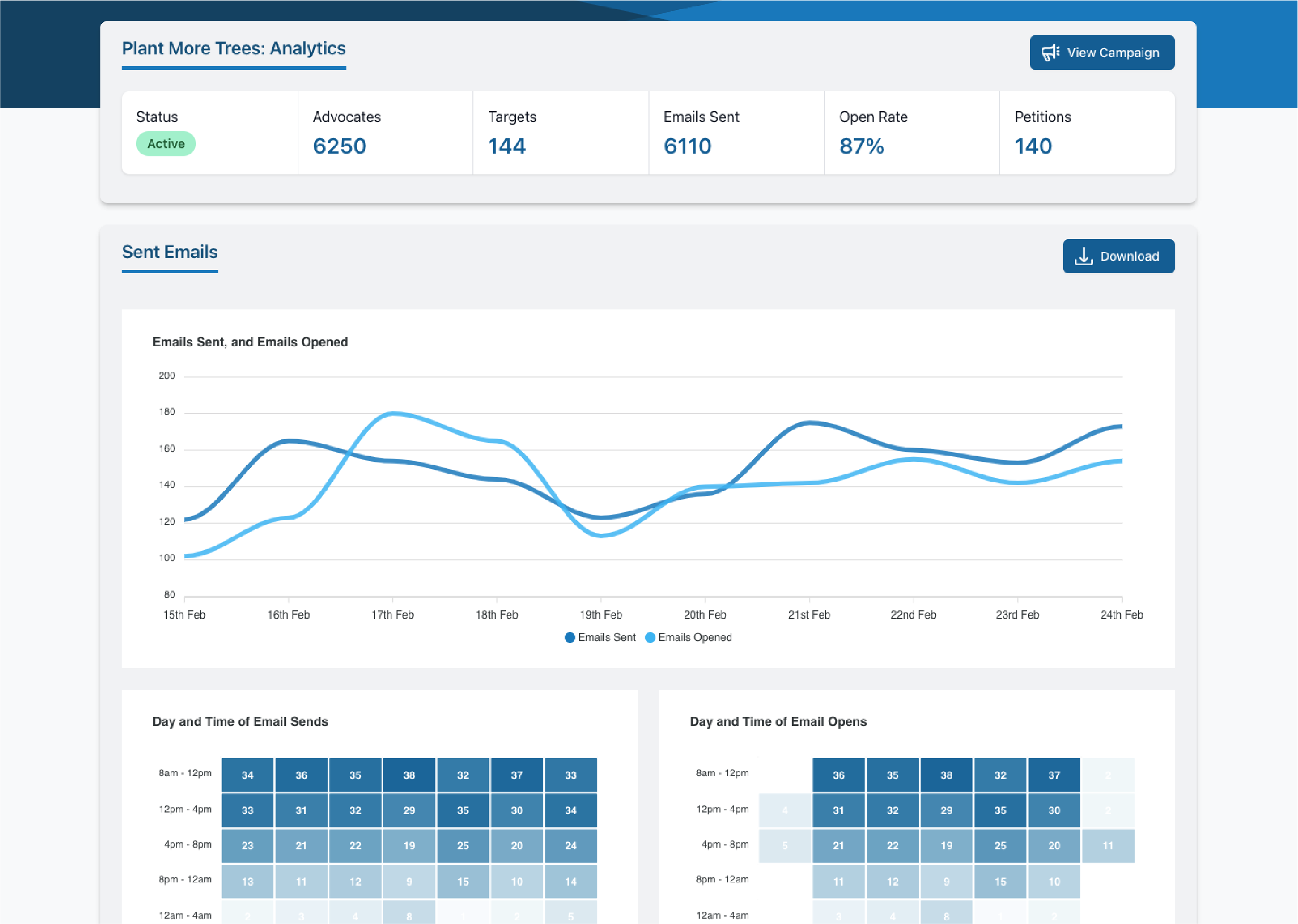Click the download arrow icon
Viewport: 1298px width, 924px height.
1083,257
